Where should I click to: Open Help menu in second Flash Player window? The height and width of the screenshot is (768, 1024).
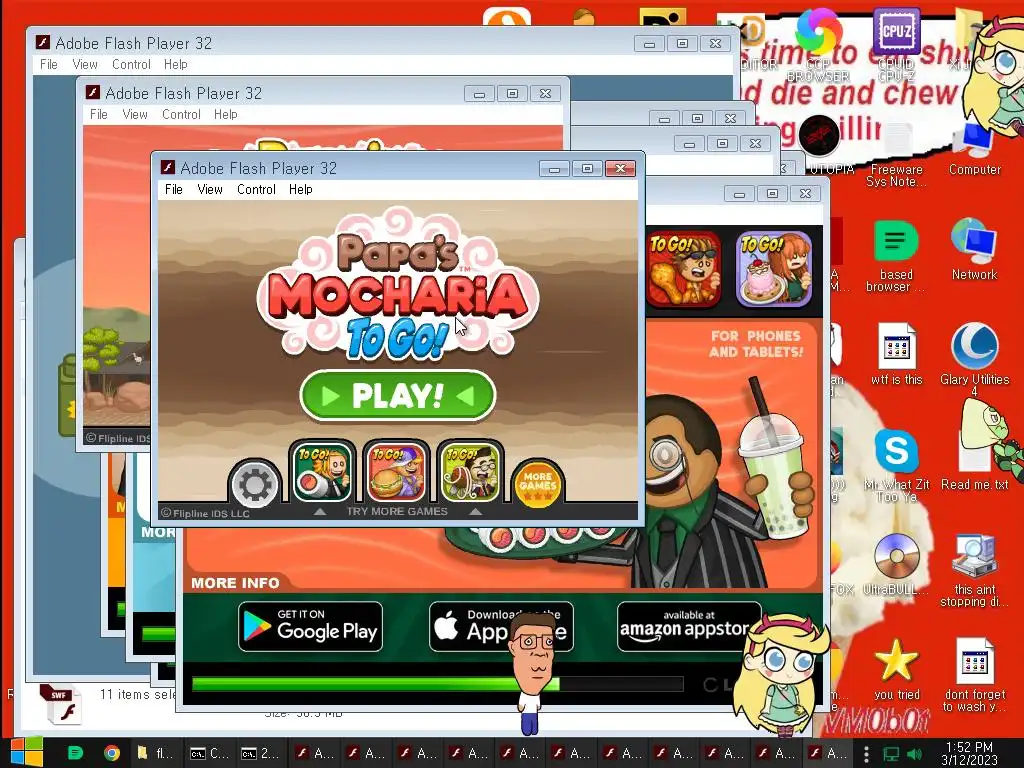click(225, 114)
